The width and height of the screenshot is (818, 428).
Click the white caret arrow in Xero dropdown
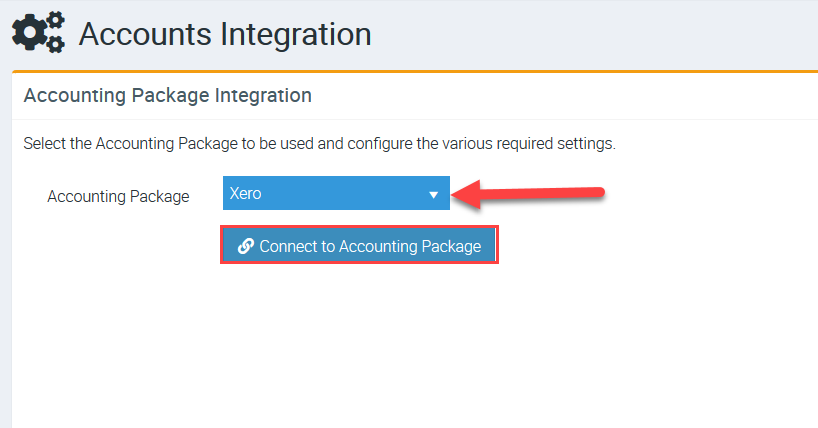click(x=434, y=195)
